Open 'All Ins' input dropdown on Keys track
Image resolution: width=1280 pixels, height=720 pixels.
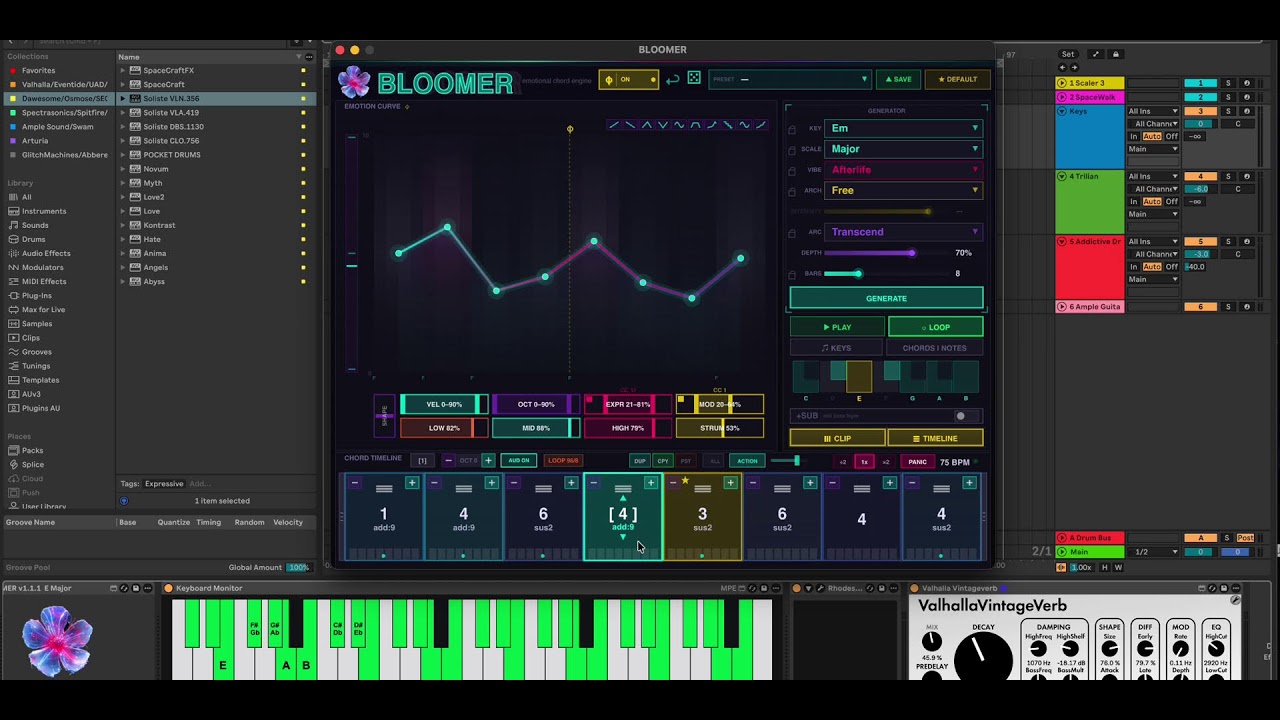click(x=1153, y=111)
